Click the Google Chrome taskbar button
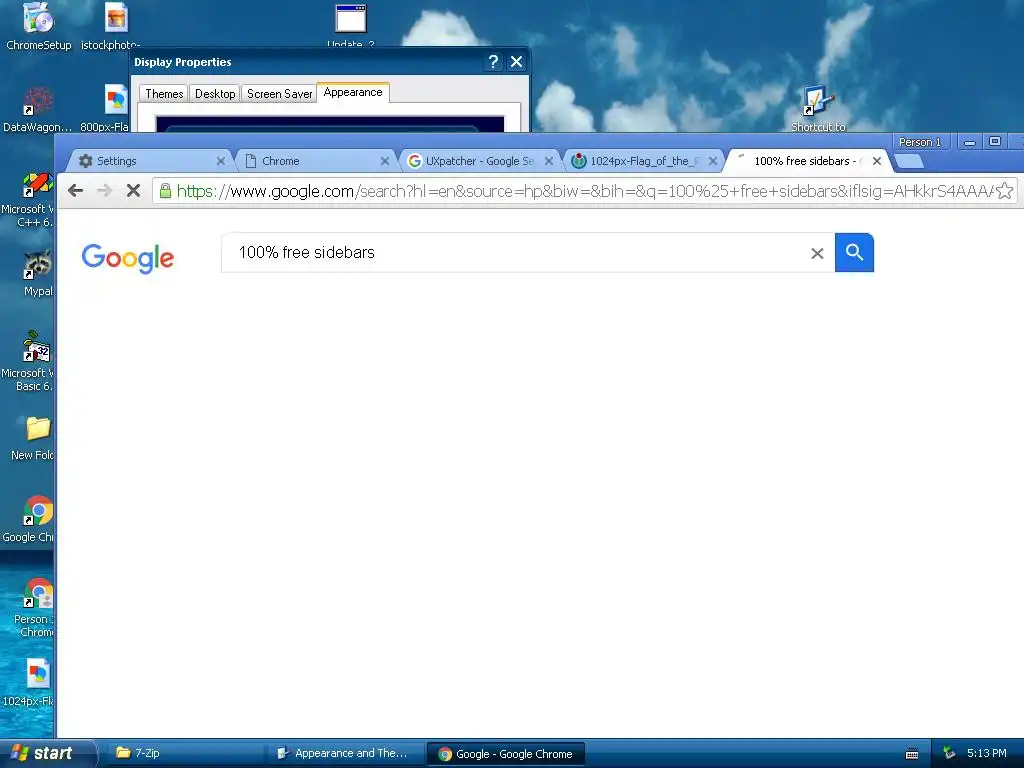Viewport: 1024px width, 768px height. [506, 754]
